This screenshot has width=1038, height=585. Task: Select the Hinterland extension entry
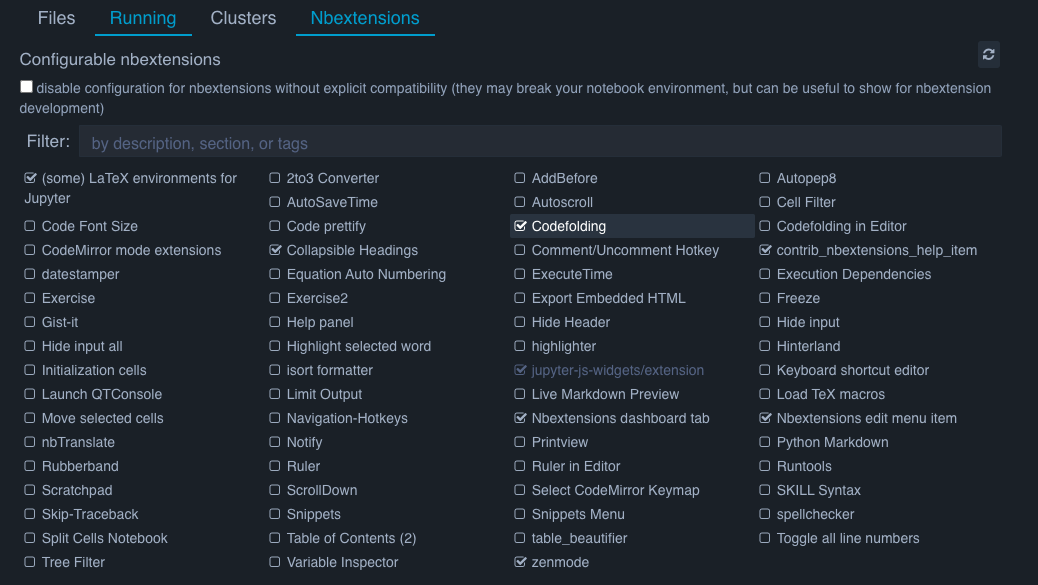pos(808,346)
